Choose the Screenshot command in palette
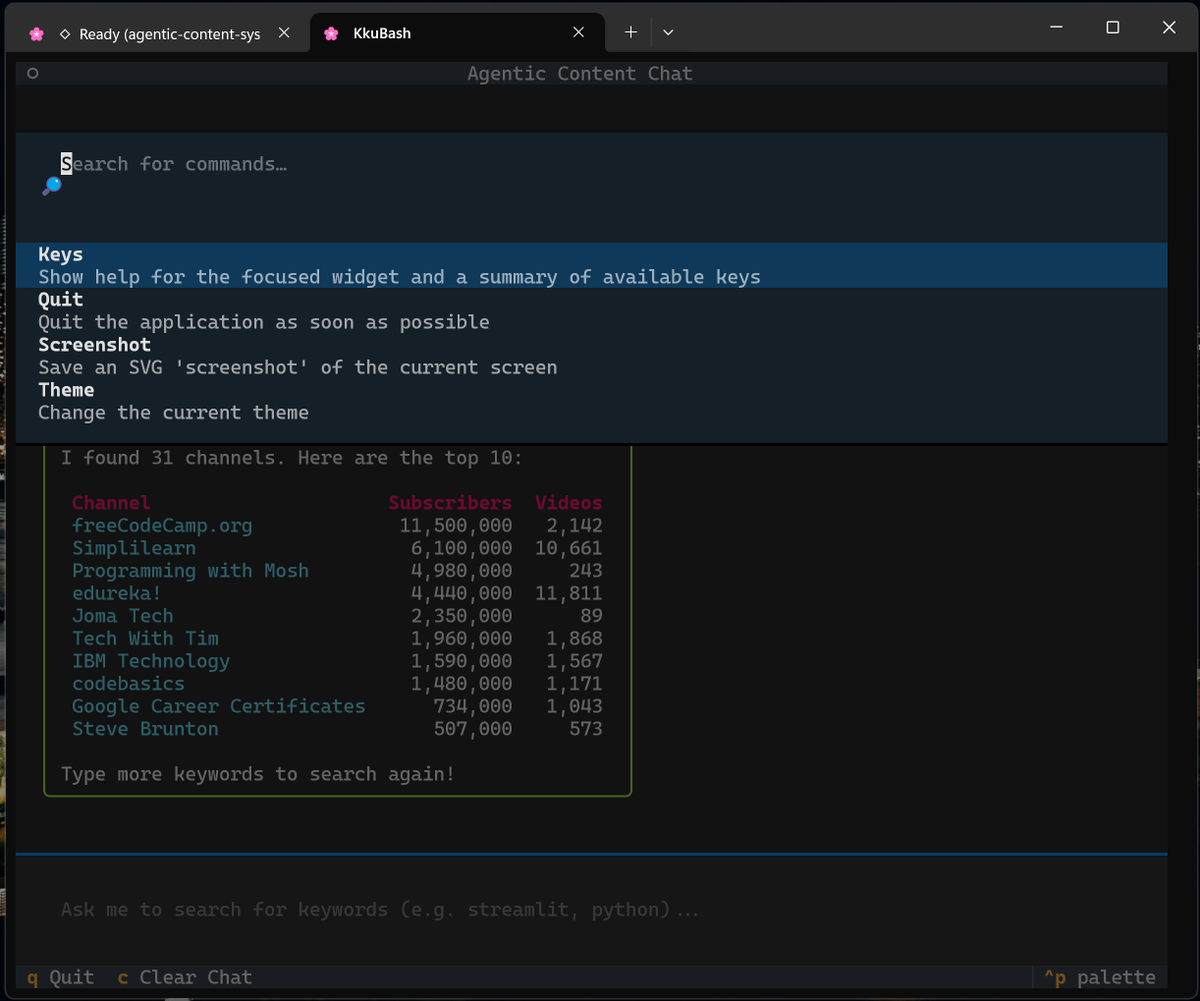The height and width of the screenshot is (1001, 1200). coord(591,356)
